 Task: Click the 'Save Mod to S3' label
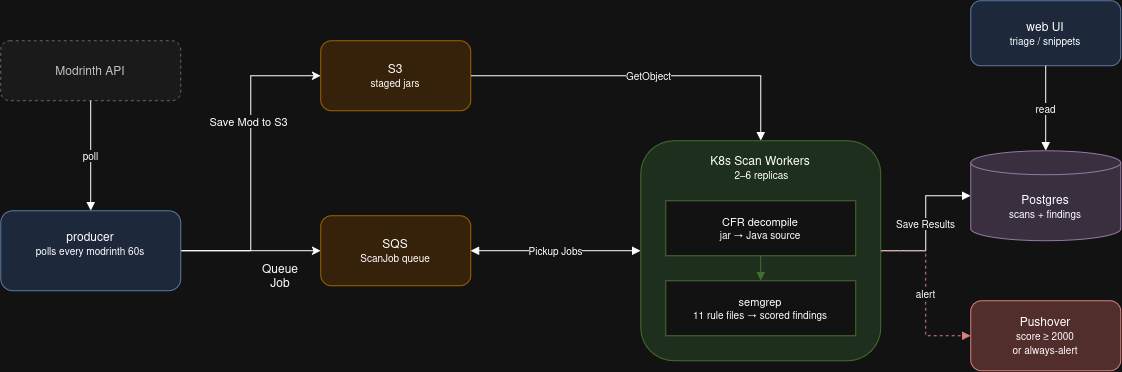click(x=248, y=122)
